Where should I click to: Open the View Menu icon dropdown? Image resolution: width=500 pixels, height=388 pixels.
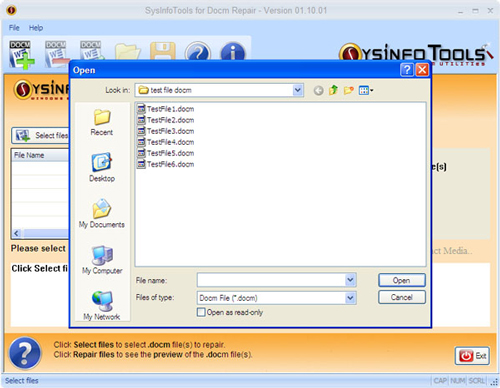click(366, 90)
